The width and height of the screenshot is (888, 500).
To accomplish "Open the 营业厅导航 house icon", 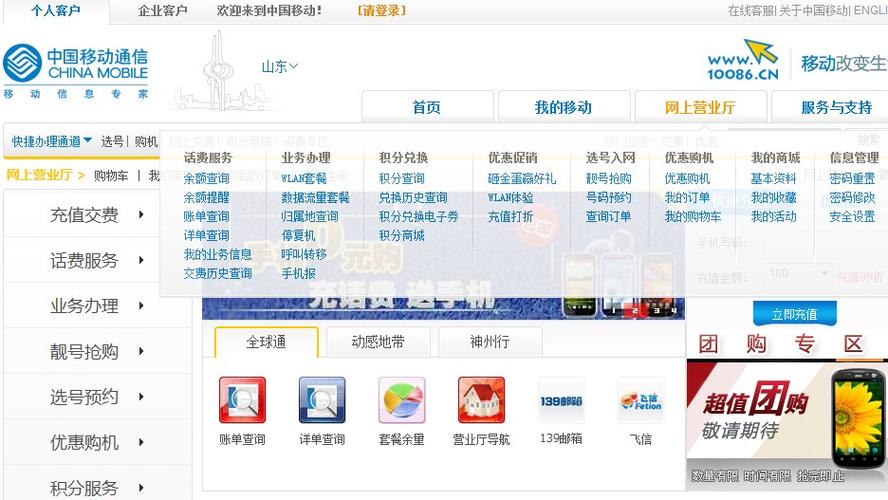I will click(481, 400).
